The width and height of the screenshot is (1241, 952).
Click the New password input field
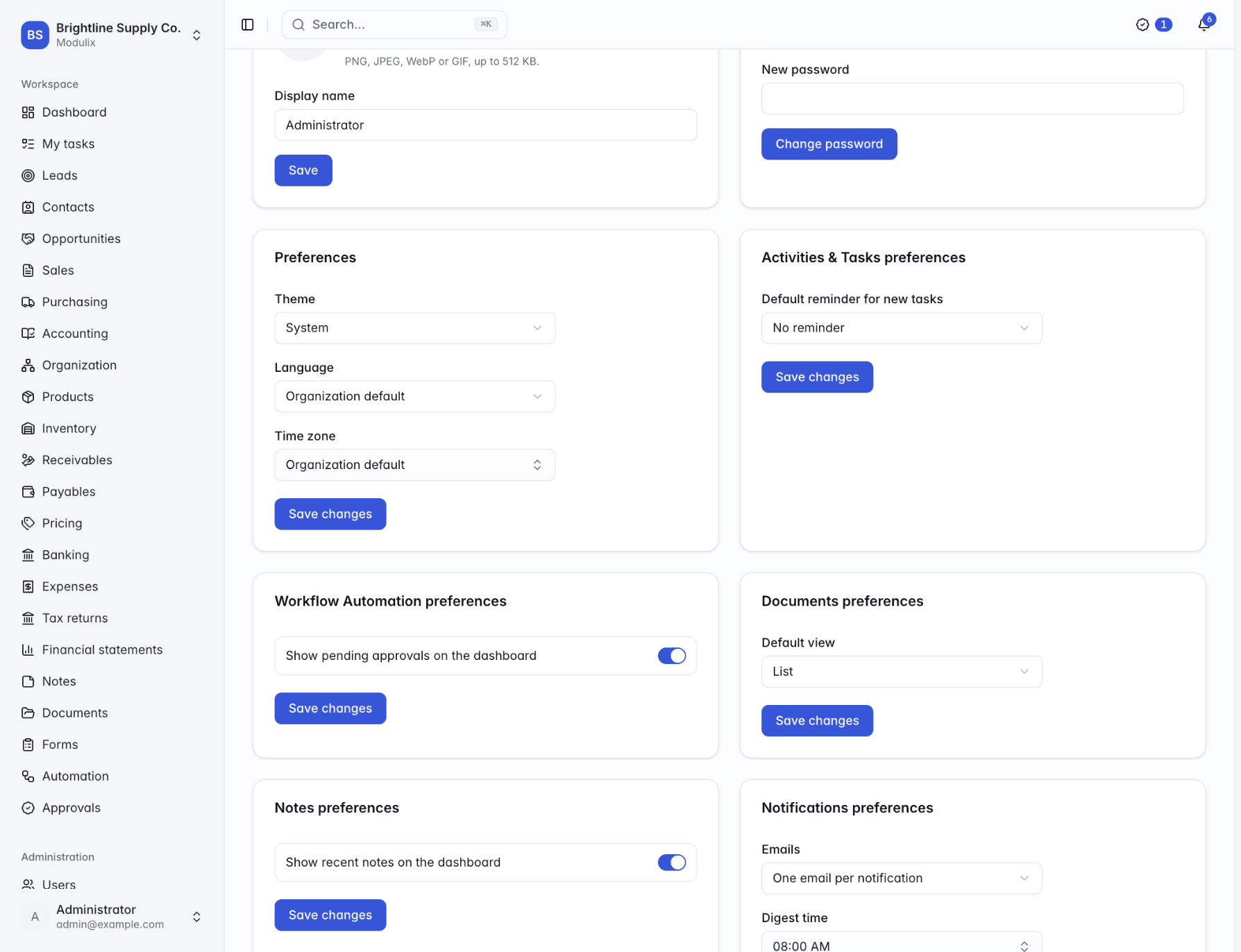(972, 99)
